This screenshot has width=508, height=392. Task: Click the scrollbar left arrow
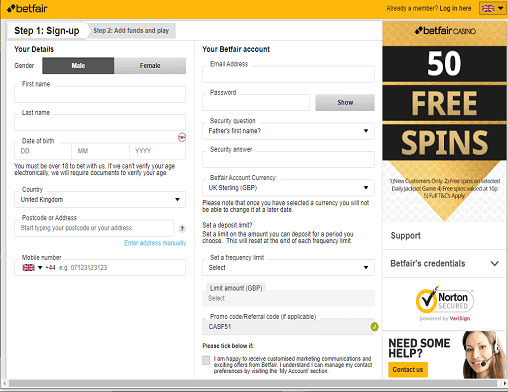pyautogui.click(x=4, y=383)
